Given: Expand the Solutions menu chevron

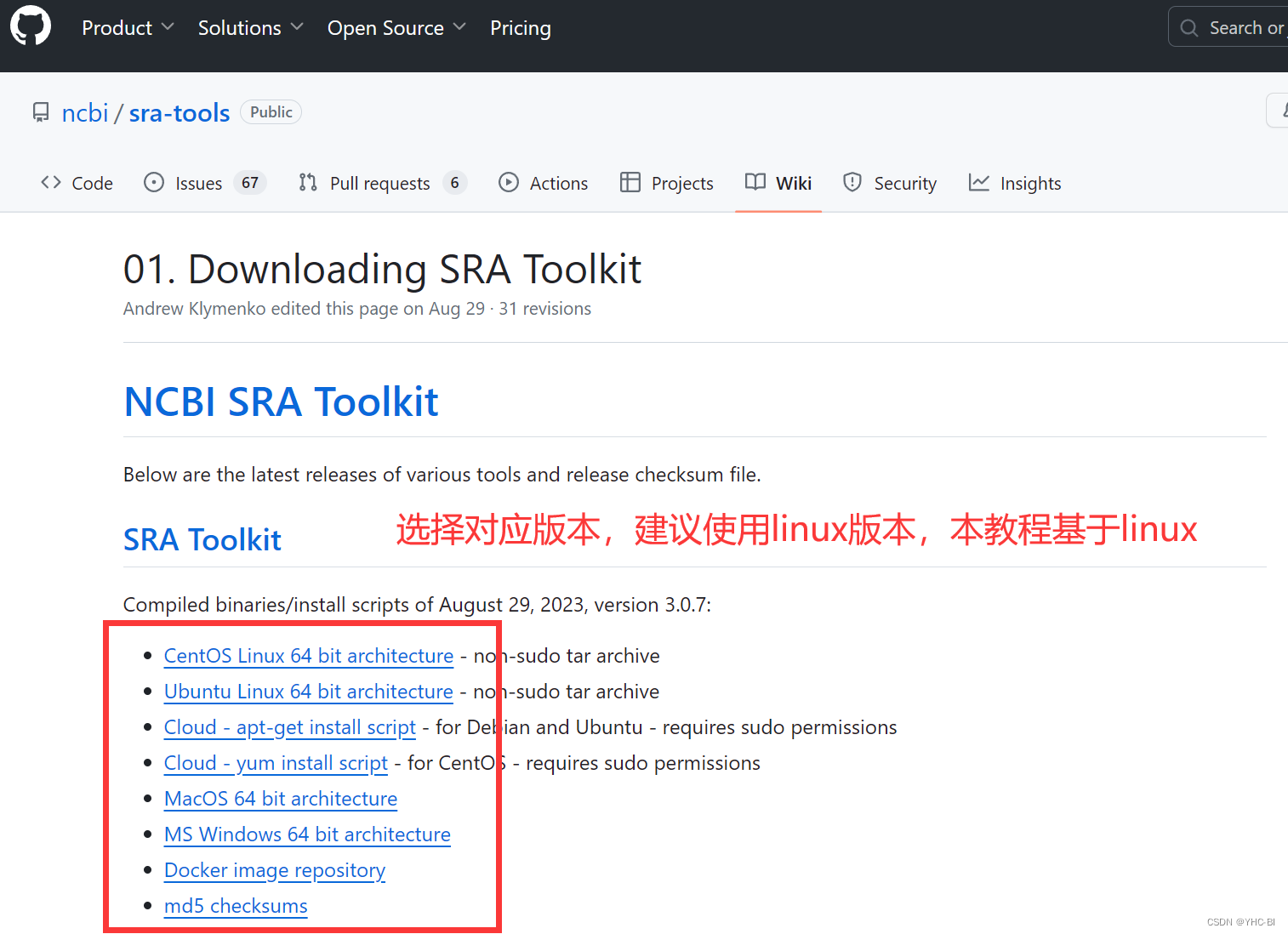Looking at the screenshot, I should [x=297, y=27].
